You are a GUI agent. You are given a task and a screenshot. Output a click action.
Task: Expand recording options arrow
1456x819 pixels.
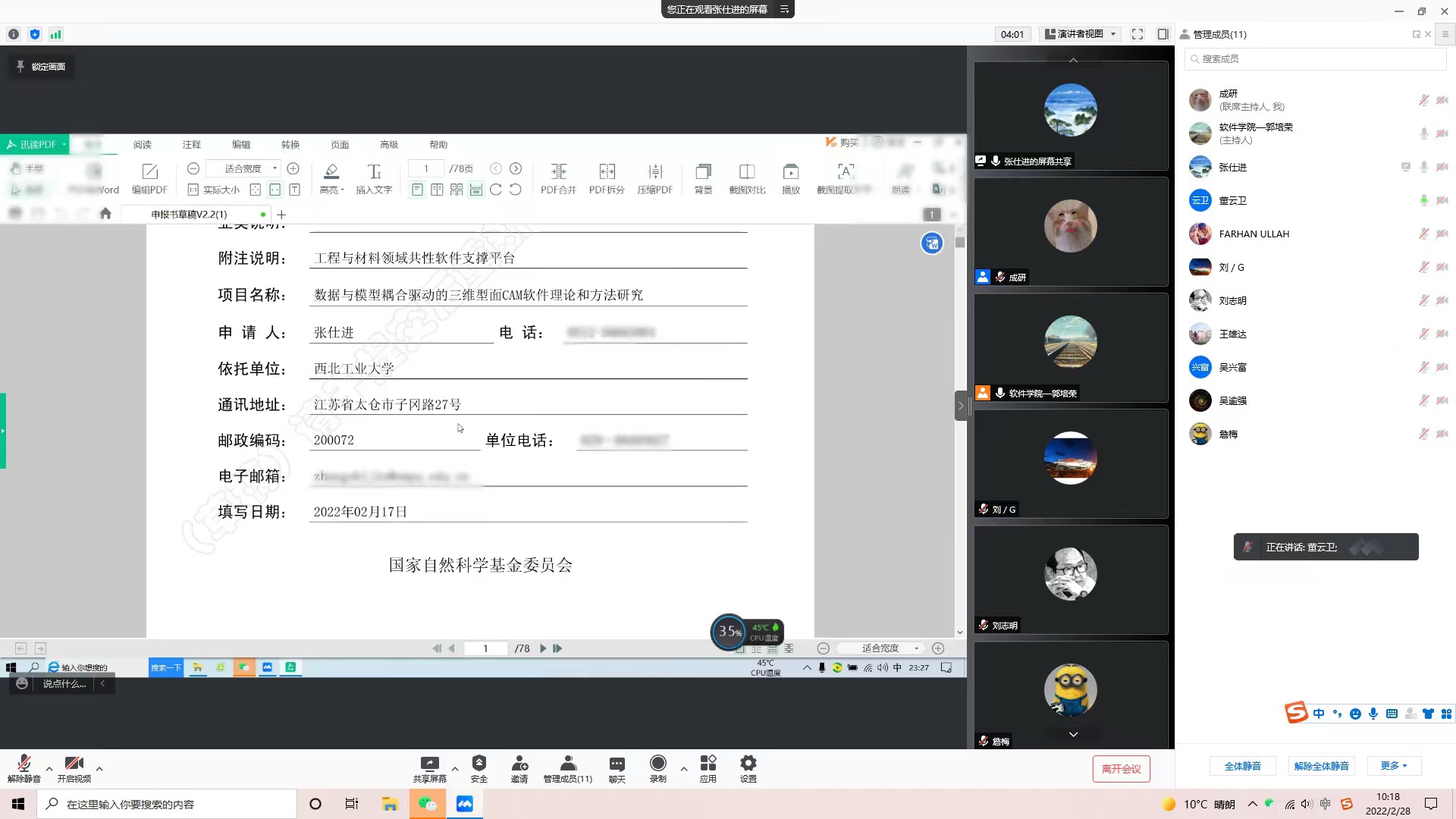[684, 769]
